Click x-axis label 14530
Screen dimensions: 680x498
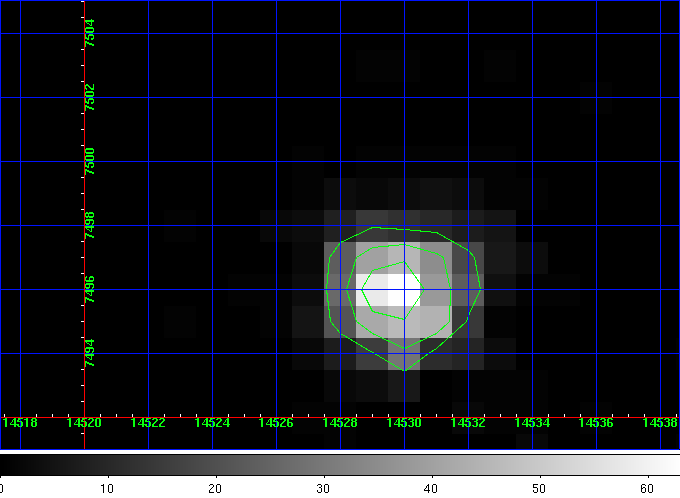(x=404, y=423)
